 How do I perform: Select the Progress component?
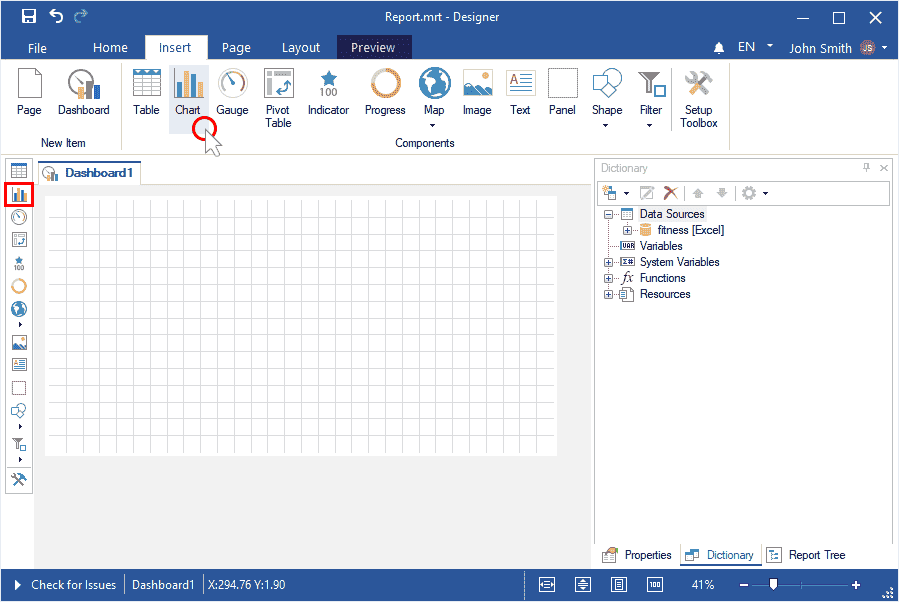point(385,92)
